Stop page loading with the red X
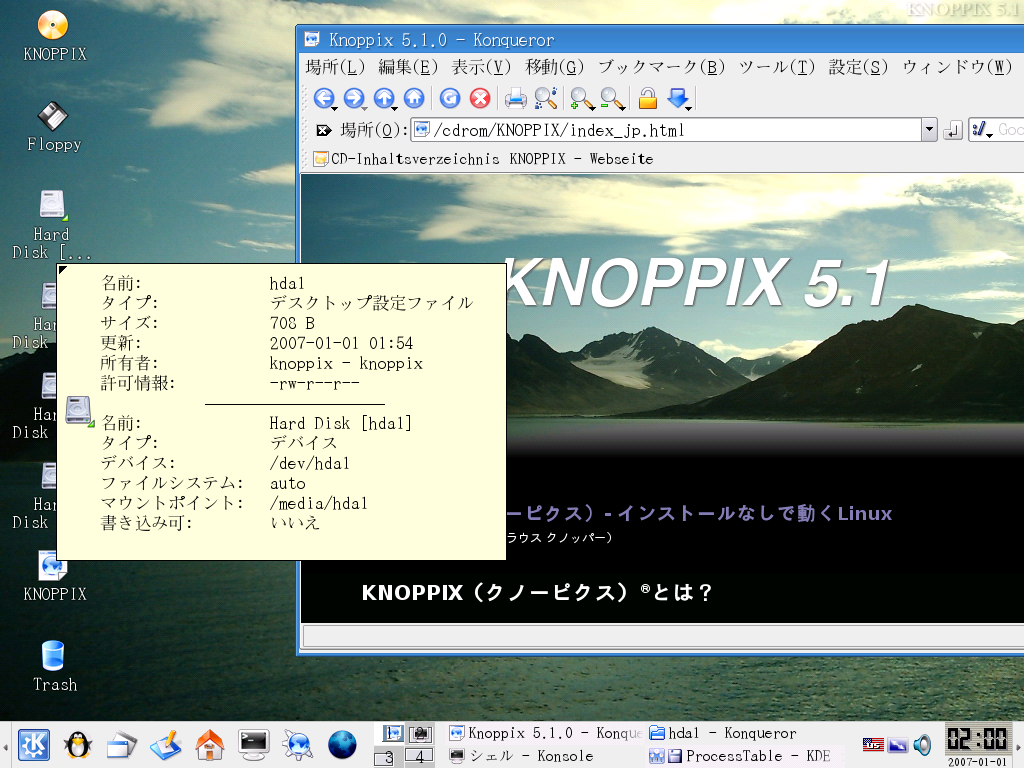 480,99
